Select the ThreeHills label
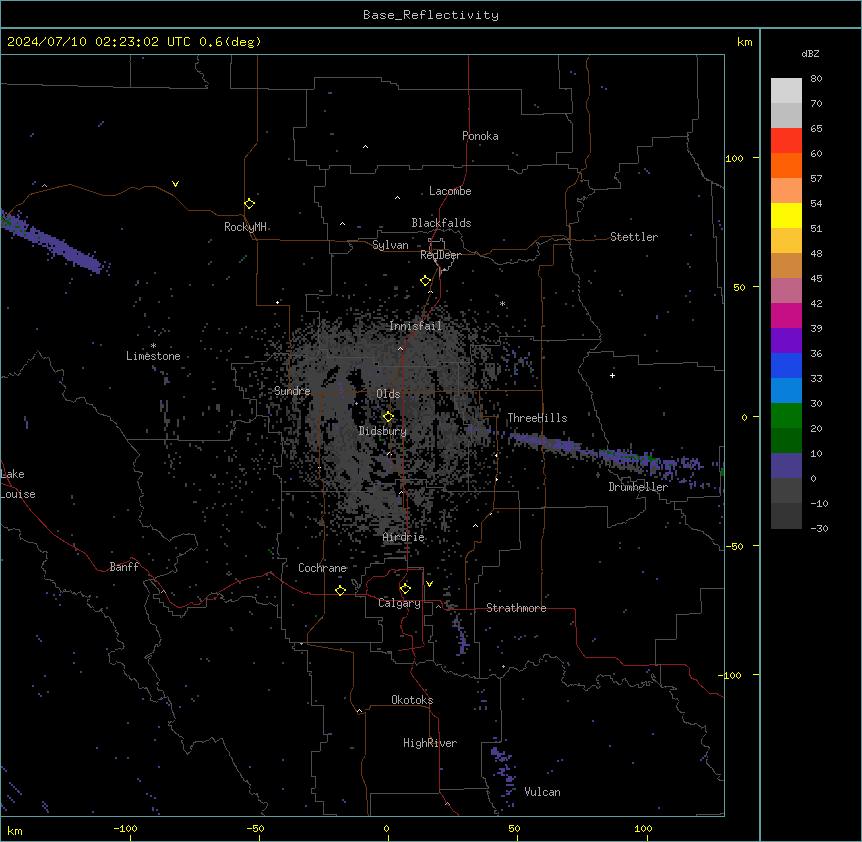The image size is (862, 842). (537, 418)
